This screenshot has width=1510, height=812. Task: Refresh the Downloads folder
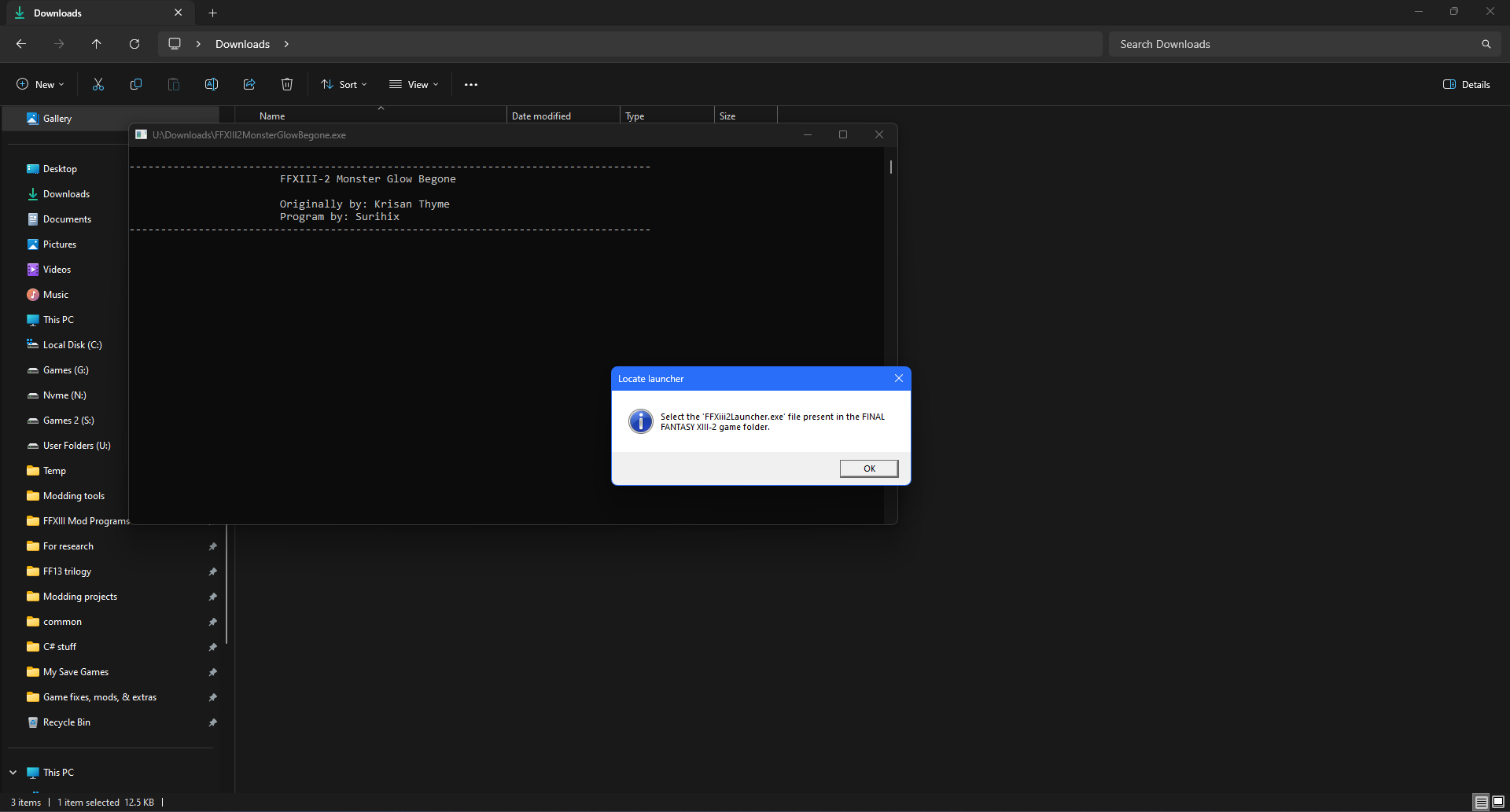134,44
